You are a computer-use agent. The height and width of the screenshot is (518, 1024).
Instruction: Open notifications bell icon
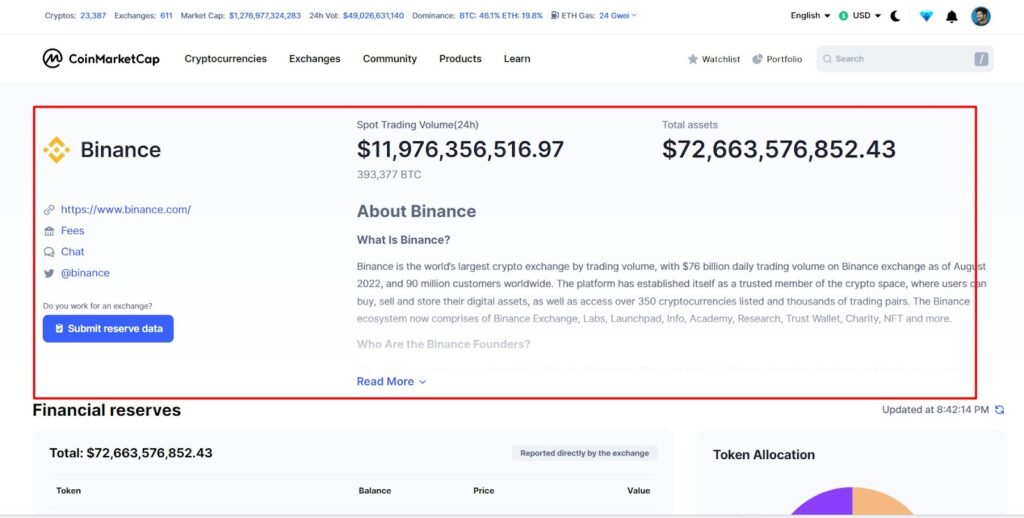point(952,16)
